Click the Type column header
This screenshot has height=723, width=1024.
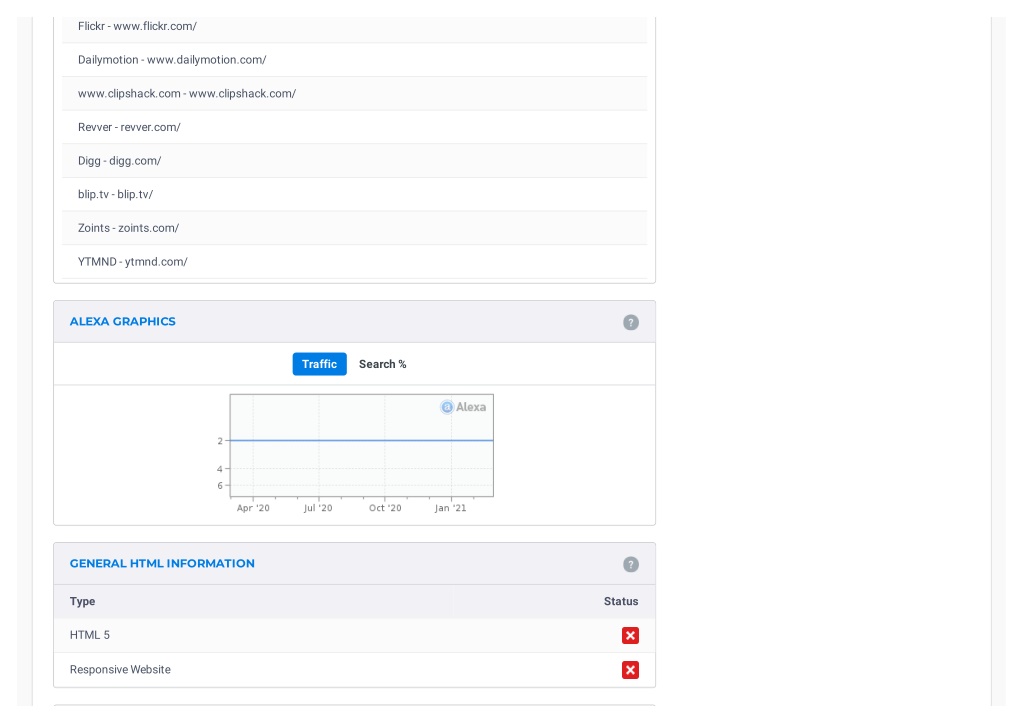click(x=82, y=602)
